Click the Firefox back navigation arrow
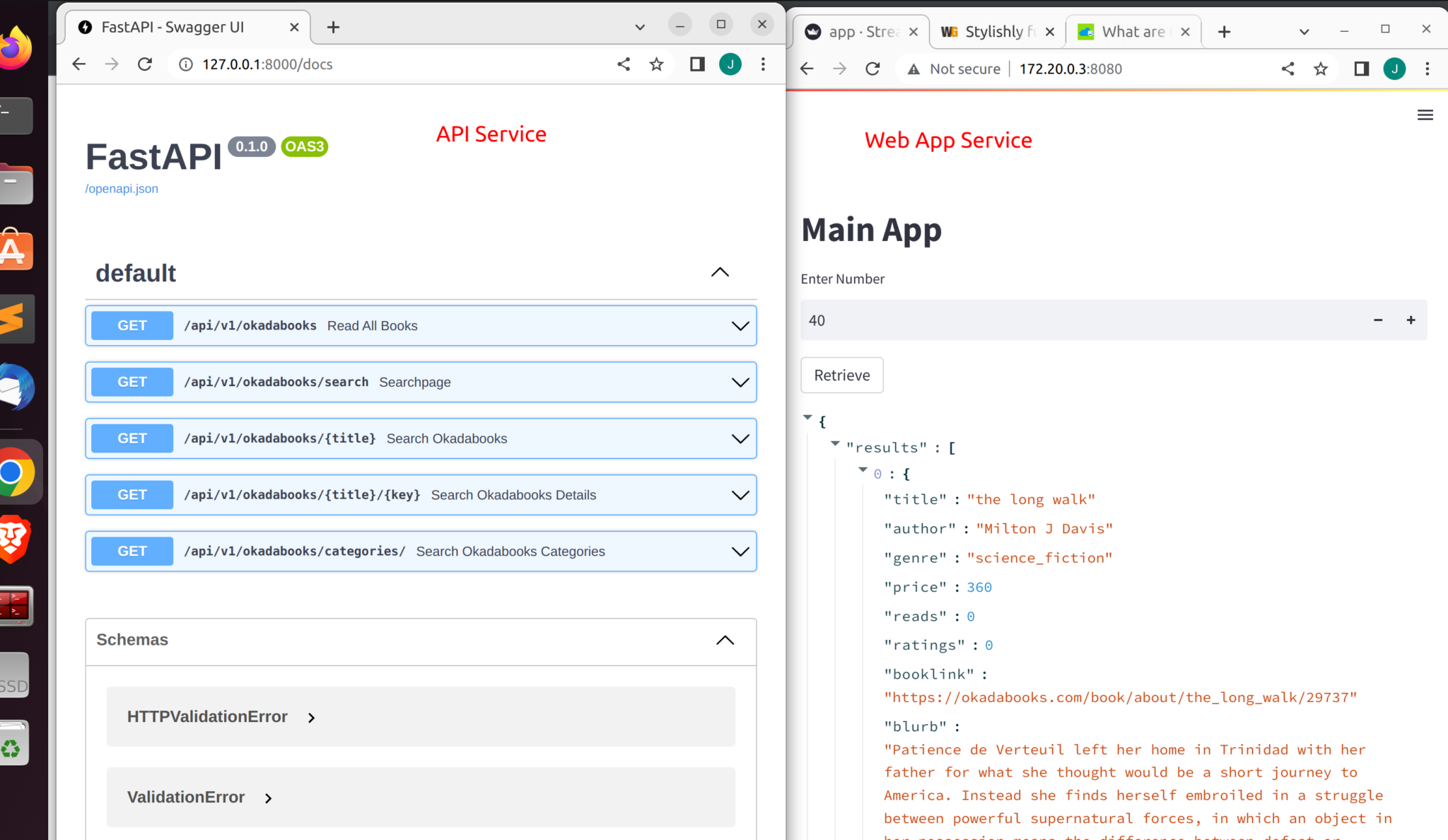This screenshot has width=1448, height=840. coord(81,64)
